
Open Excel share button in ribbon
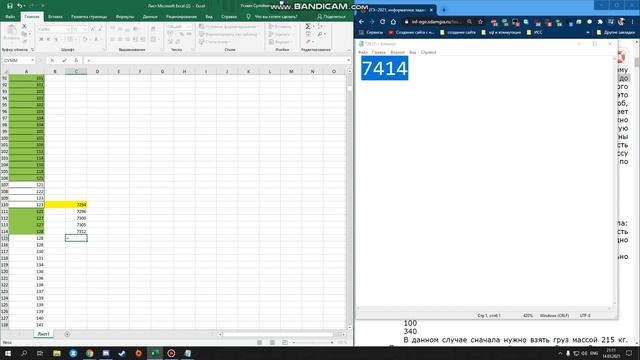pos(331,17)
